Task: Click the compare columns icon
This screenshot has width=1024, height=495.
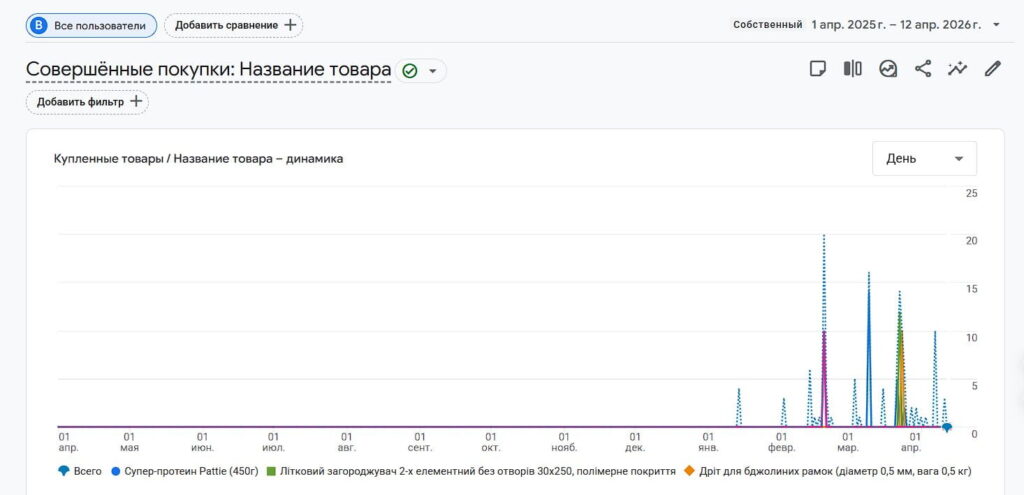Action: pos(852,69)
